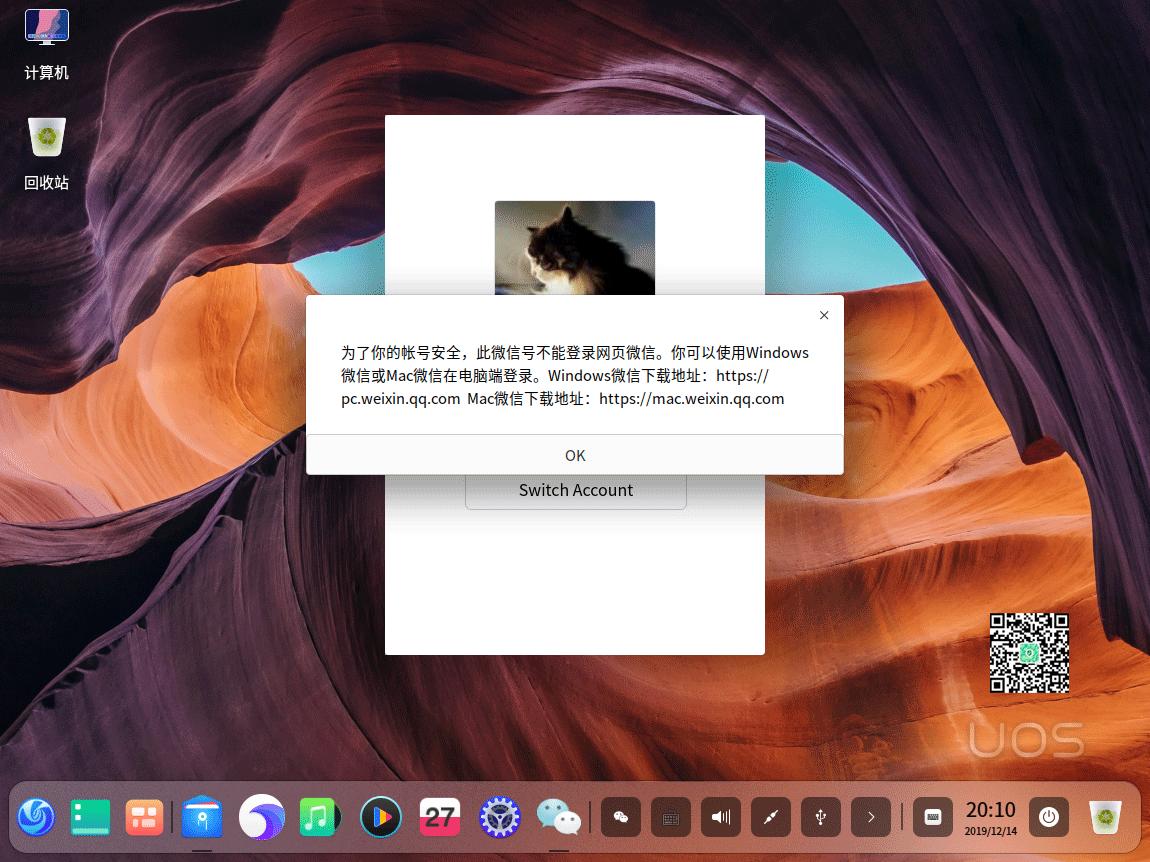
Task: Open WeChat from the dock
Action: 558,817
